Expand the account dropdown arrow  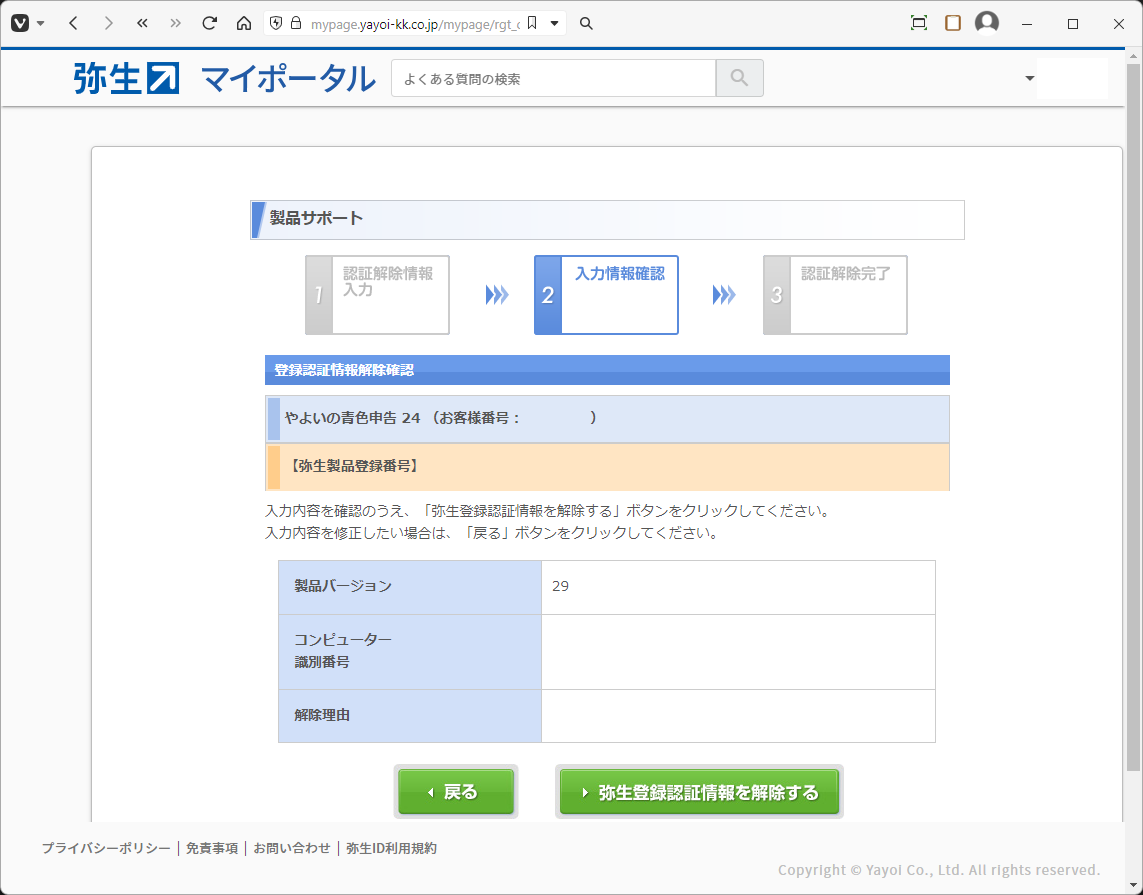pyautogui.click(x=1029, y=78)
